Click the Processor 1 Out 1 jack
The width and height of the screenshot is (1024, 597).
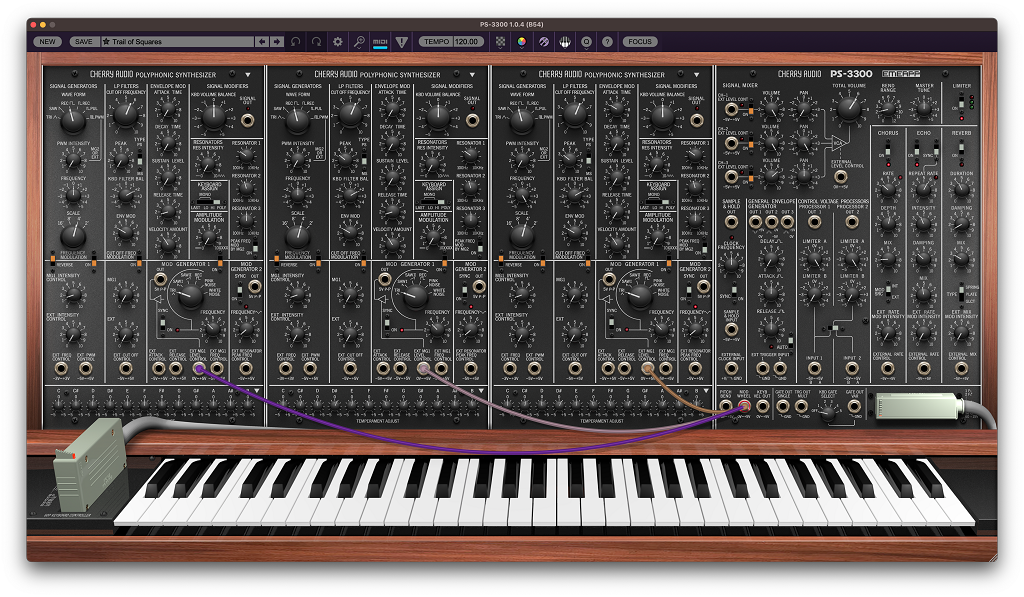coord(814,222)
